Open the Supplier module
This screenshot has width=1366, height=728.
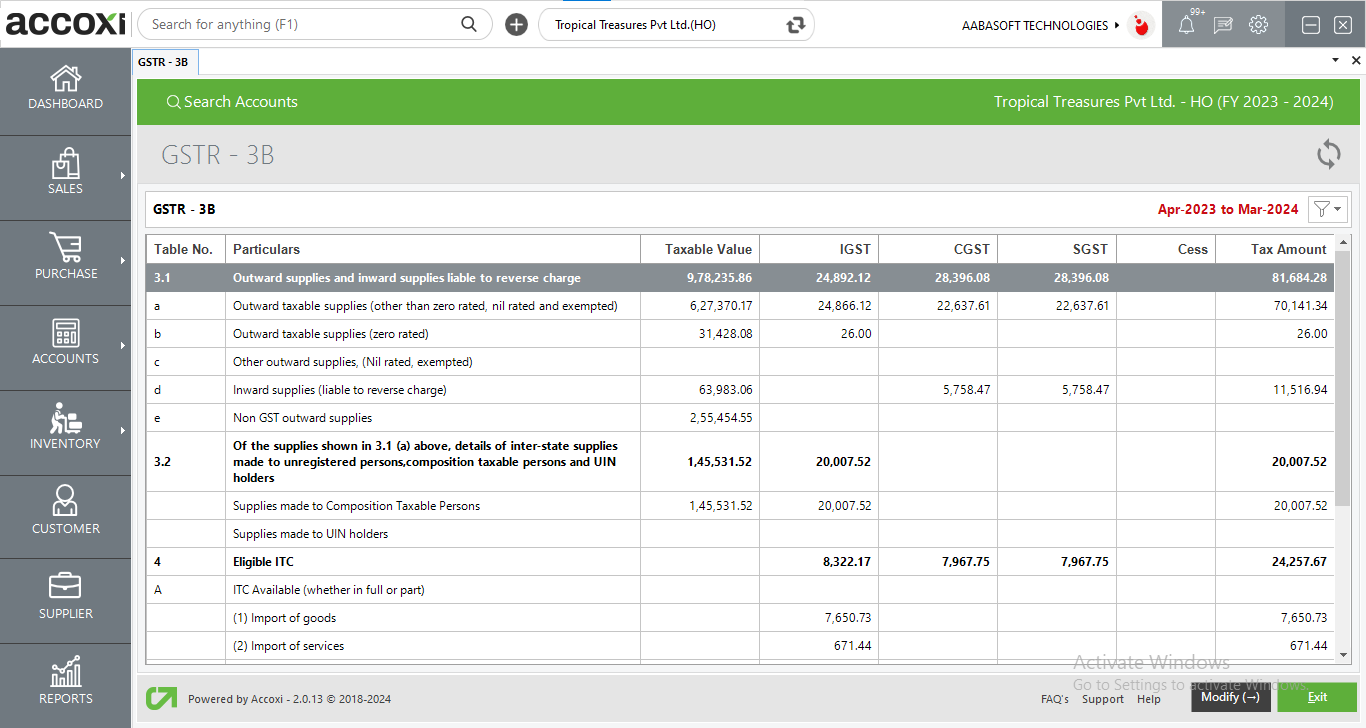[65, 598]
